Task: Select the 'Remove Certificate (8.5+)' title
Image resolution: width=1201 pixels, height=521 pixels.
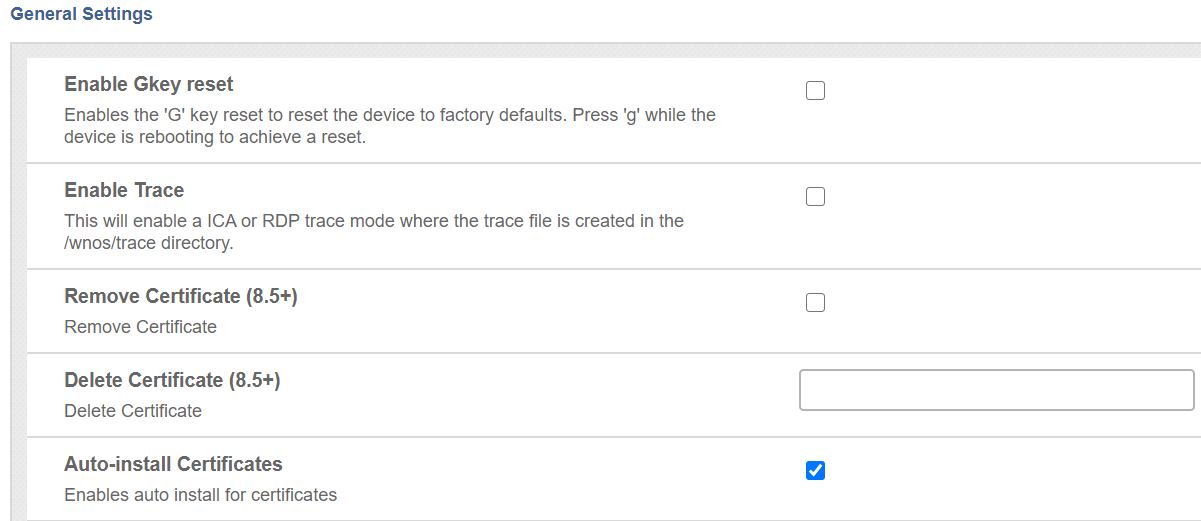Action: [180, 296]
